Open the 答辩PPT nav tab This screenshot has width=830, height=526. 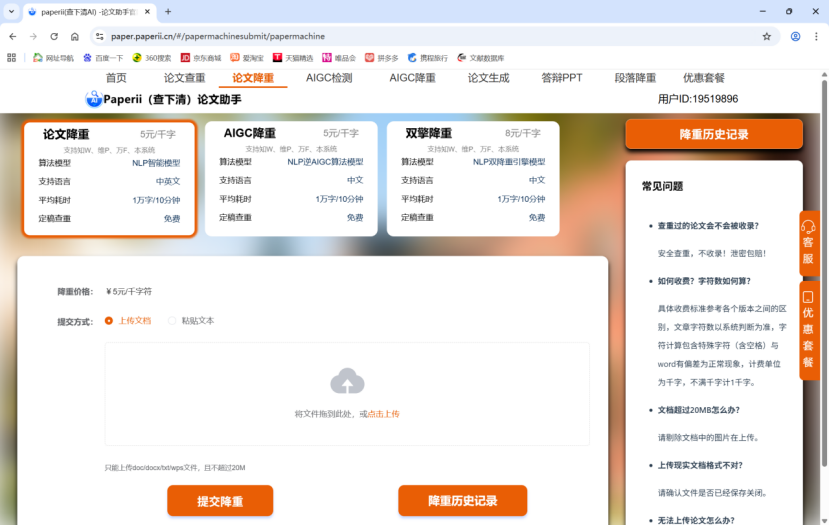click(x=562, y=78)
